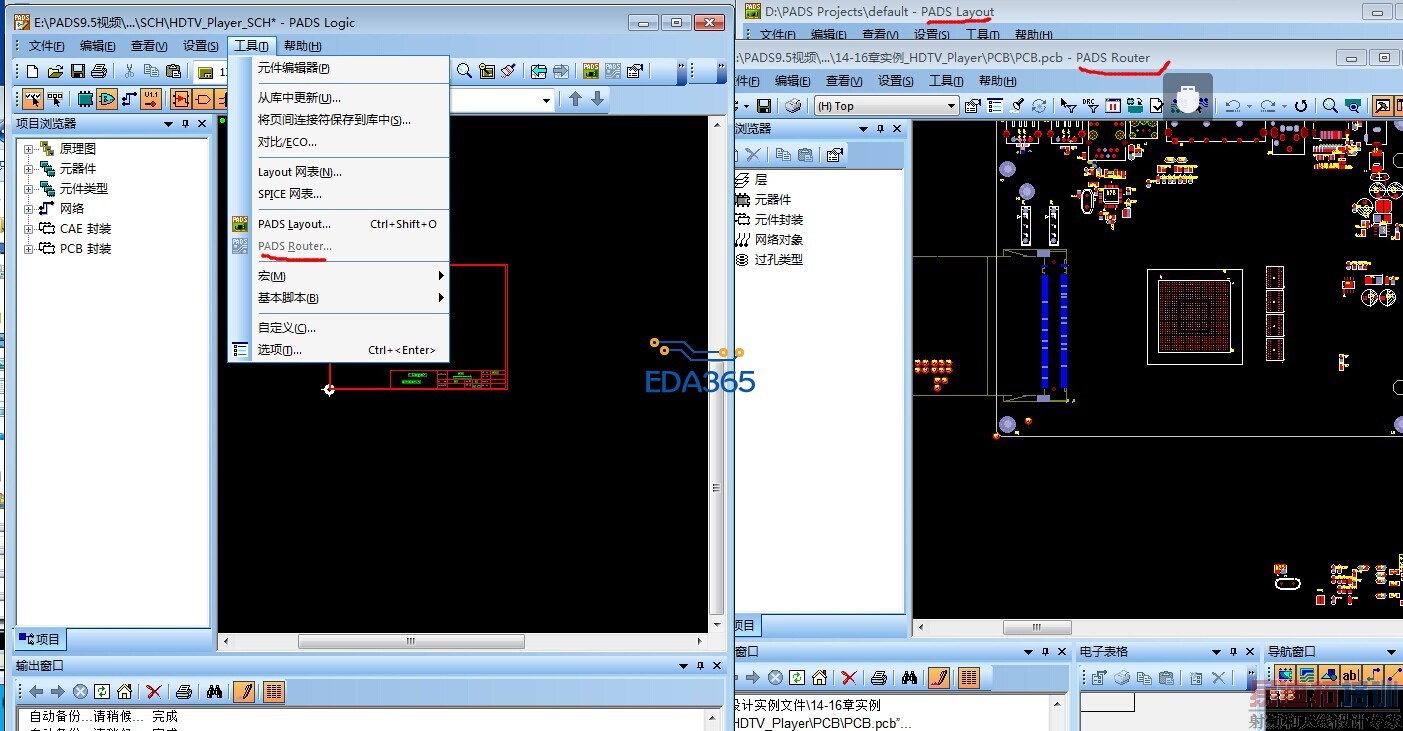The image size is (1403, 731).
Task: Toggle the Select Parts filter chip icon
Action: pyautogui.click(x=85, y=99)
